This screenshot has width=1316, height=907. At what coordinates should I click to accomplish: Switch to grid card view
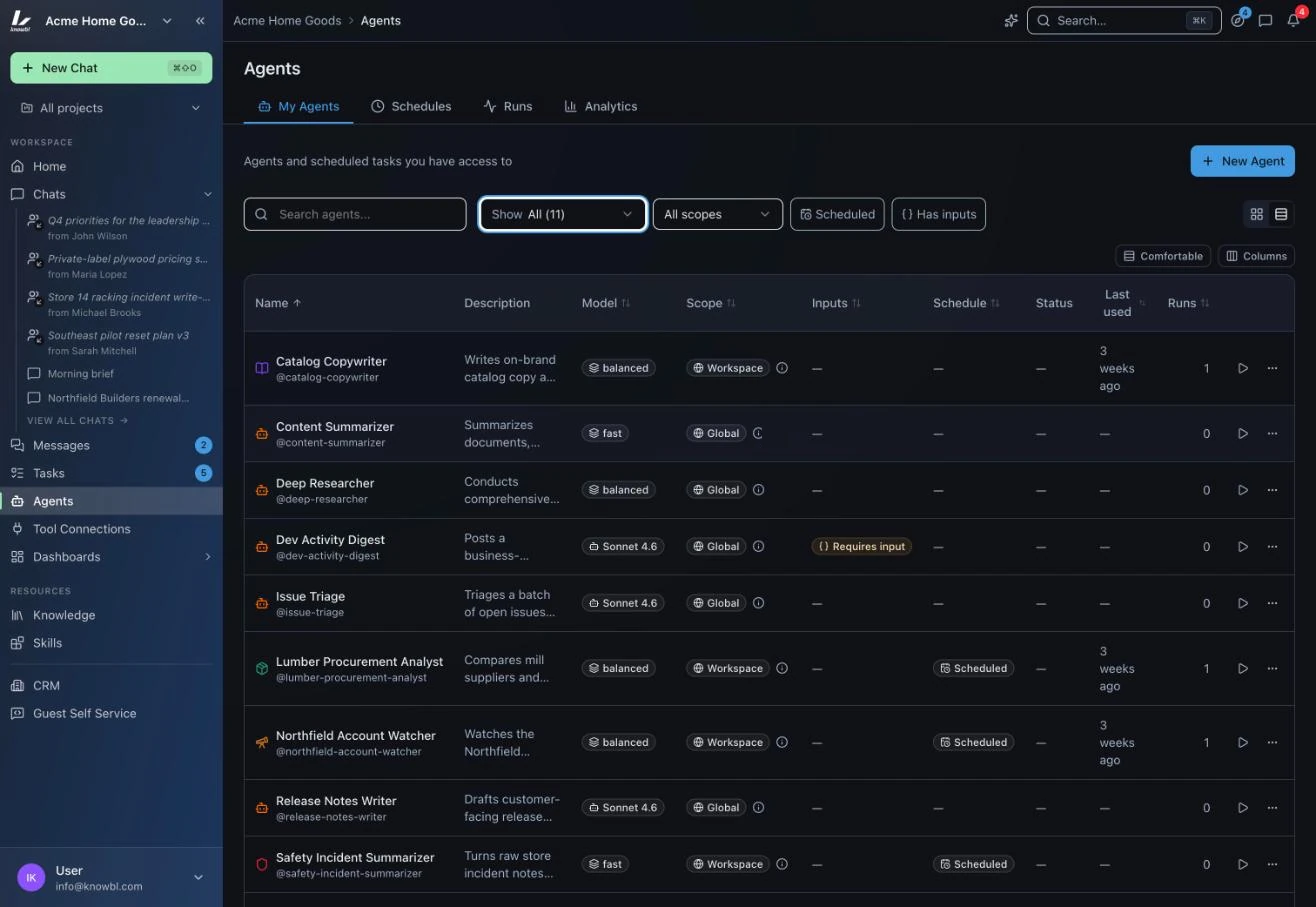1257,214
